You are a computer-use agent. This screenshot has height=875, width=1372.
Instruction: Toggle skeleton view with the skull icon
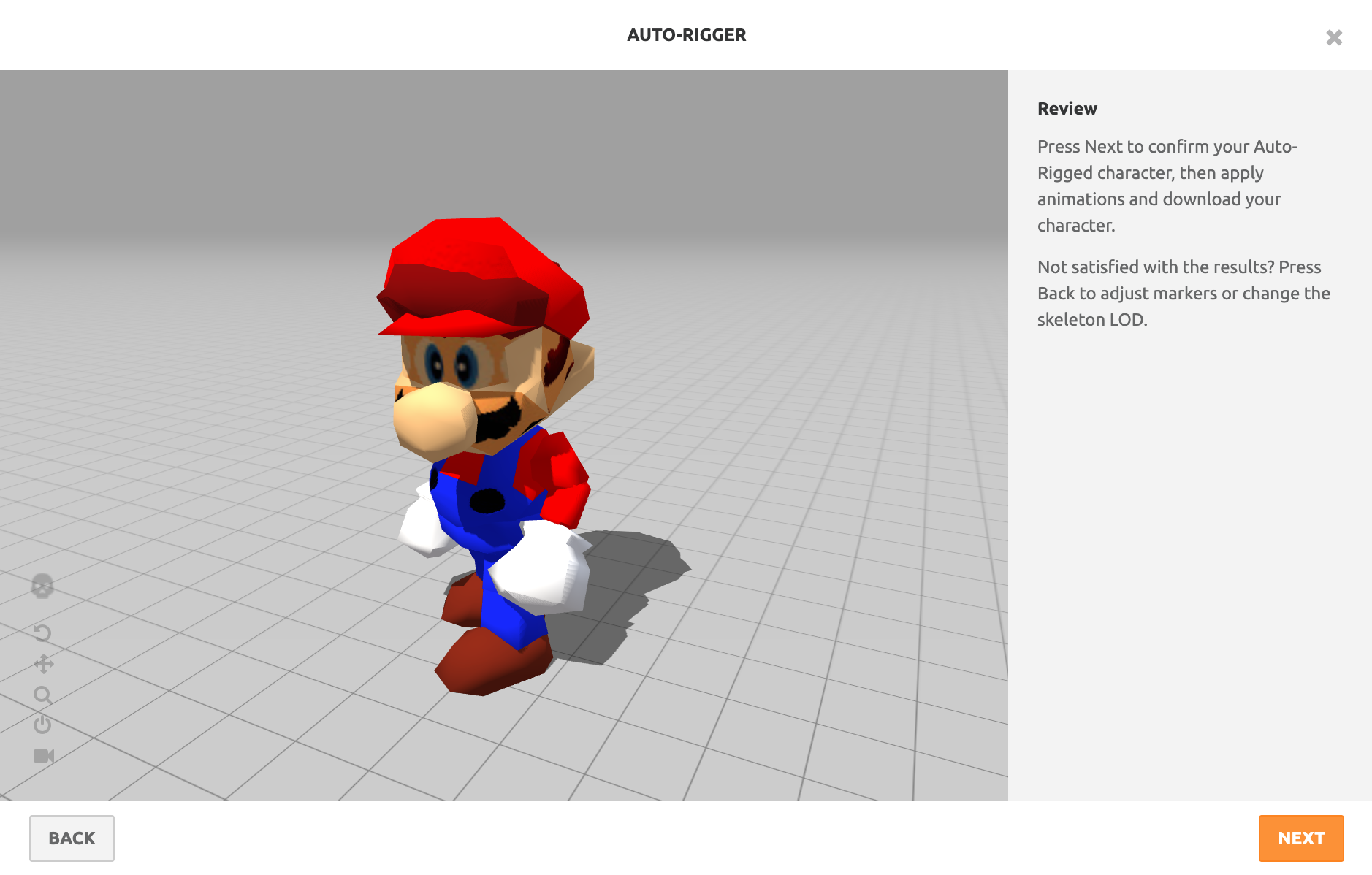click(x=42, y=586)
